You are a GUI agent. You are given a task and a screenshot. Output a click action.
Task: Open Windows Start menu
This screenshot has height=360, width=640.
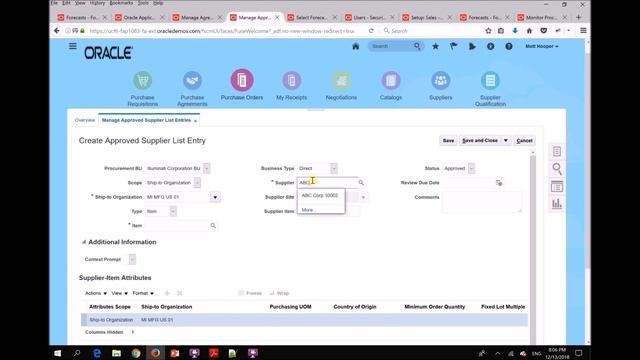[58, 353]
